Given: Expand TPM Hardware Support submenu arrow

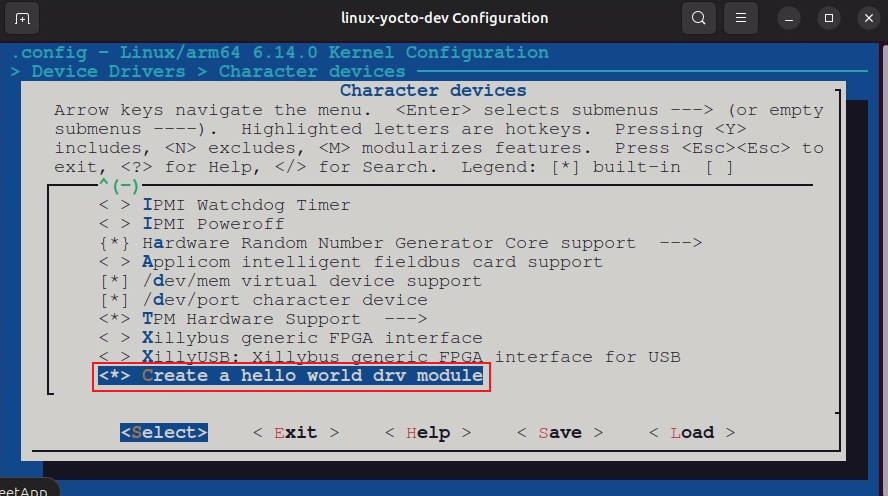Looking at the screenshot, I should (405, 319).
